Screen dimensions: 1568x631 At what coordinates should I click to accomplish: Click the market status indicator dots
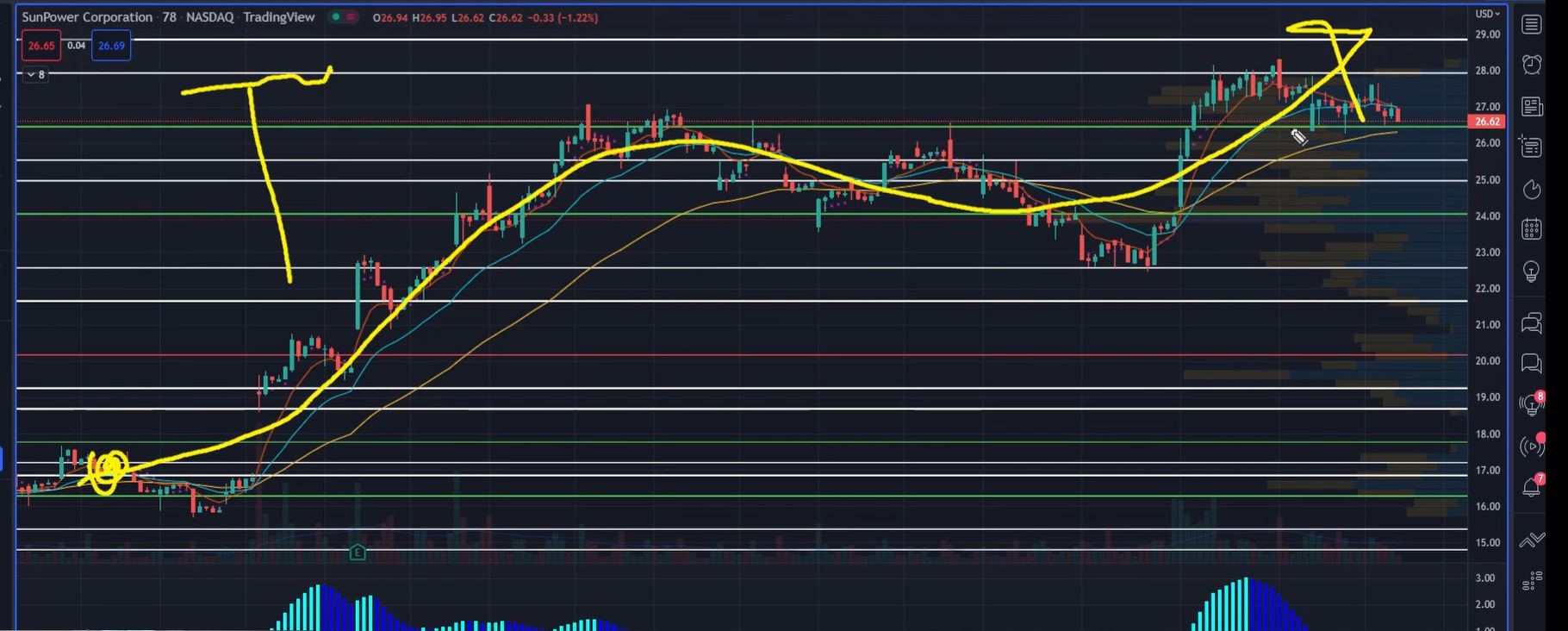coord(345,17)
